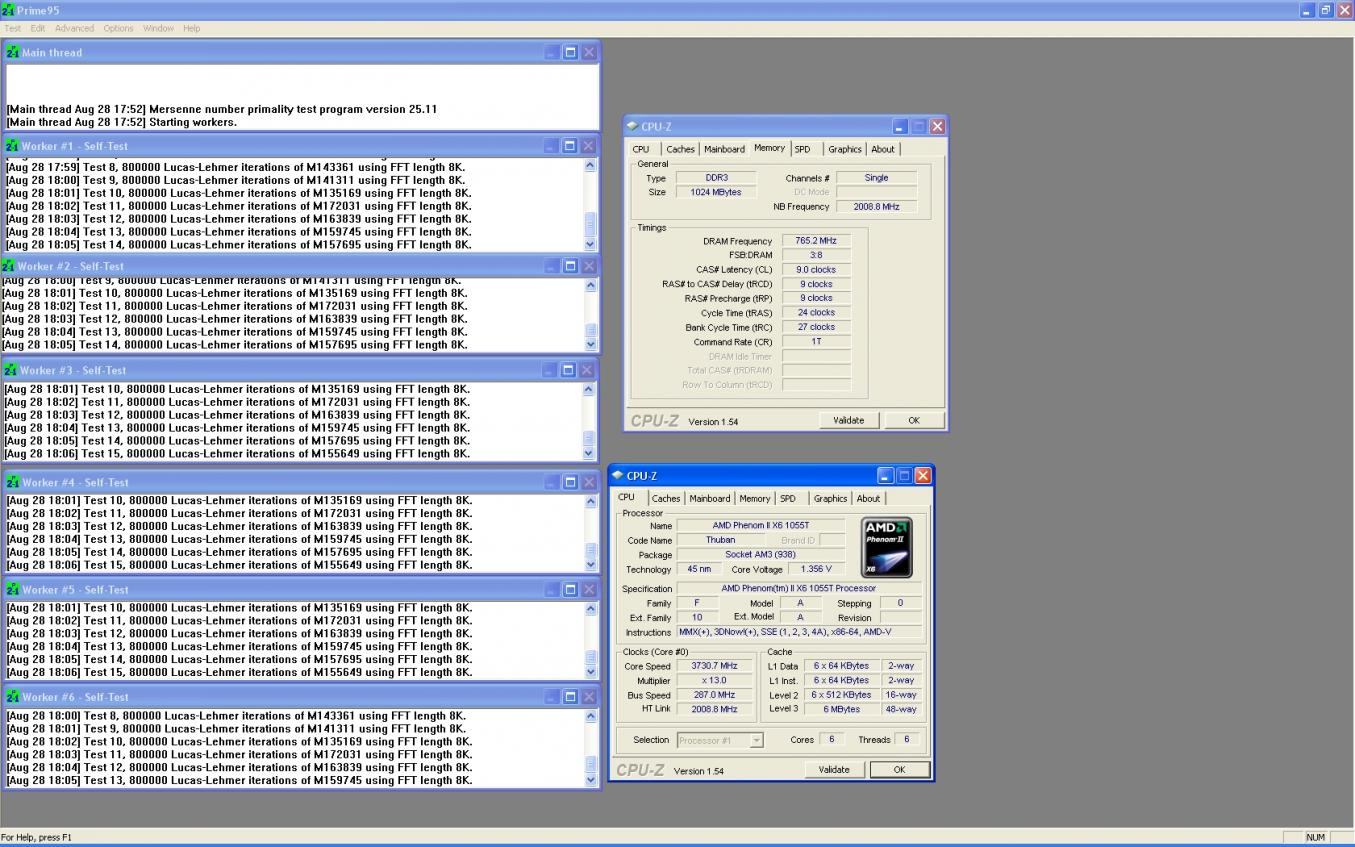
Task: Click OK in the processor CPU-Z window
Action: click(899, 769)
